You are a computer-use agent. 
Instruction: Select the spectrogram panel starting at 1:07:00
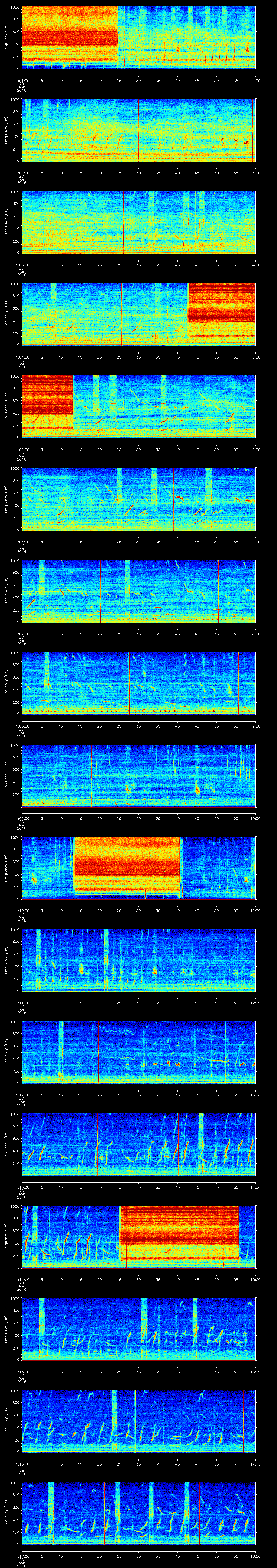(138, 591)
